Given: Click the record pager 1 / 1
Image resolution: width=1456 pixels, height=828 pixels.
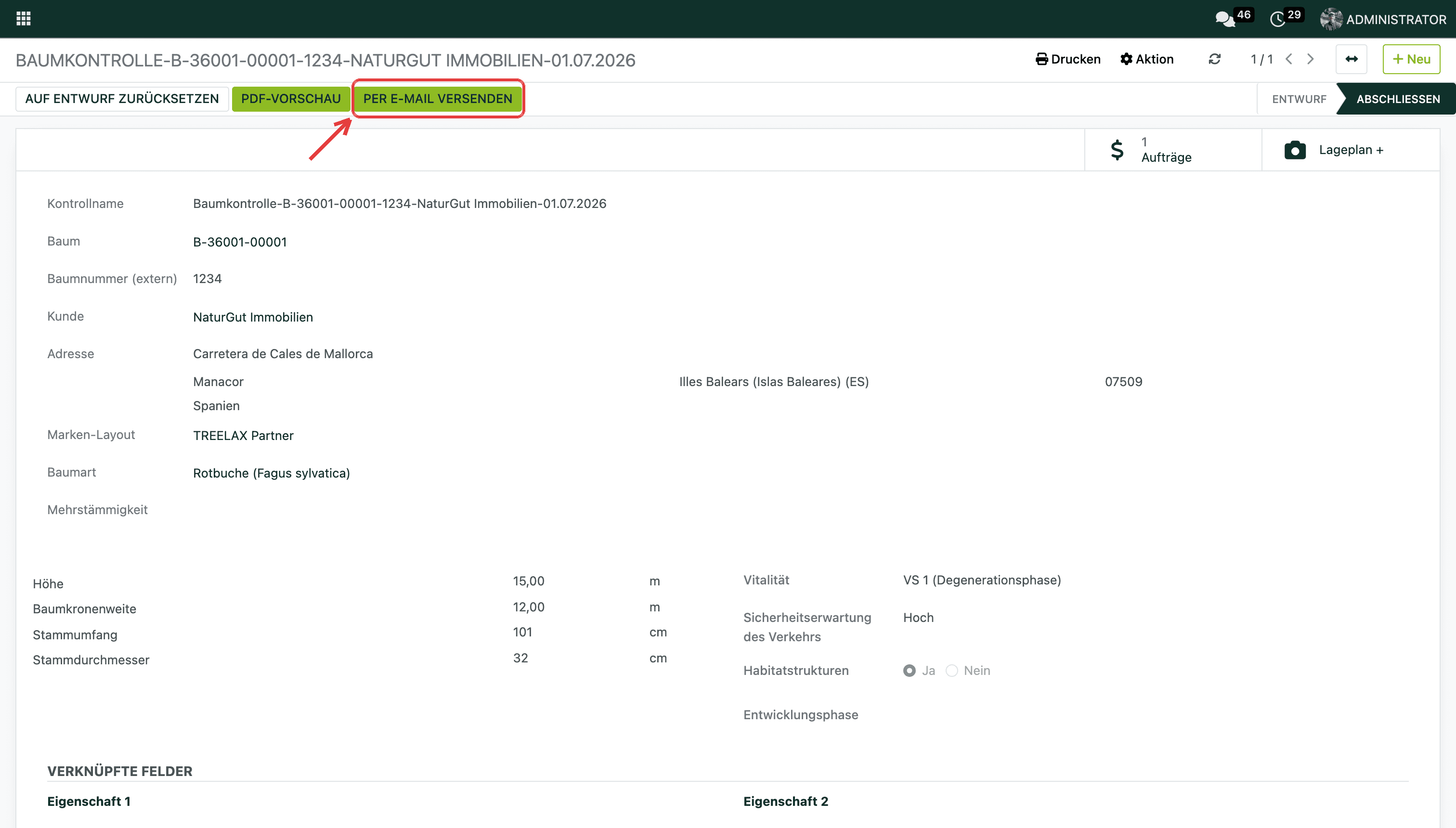Looking at the screenshot, I should tap(1261, 59).
